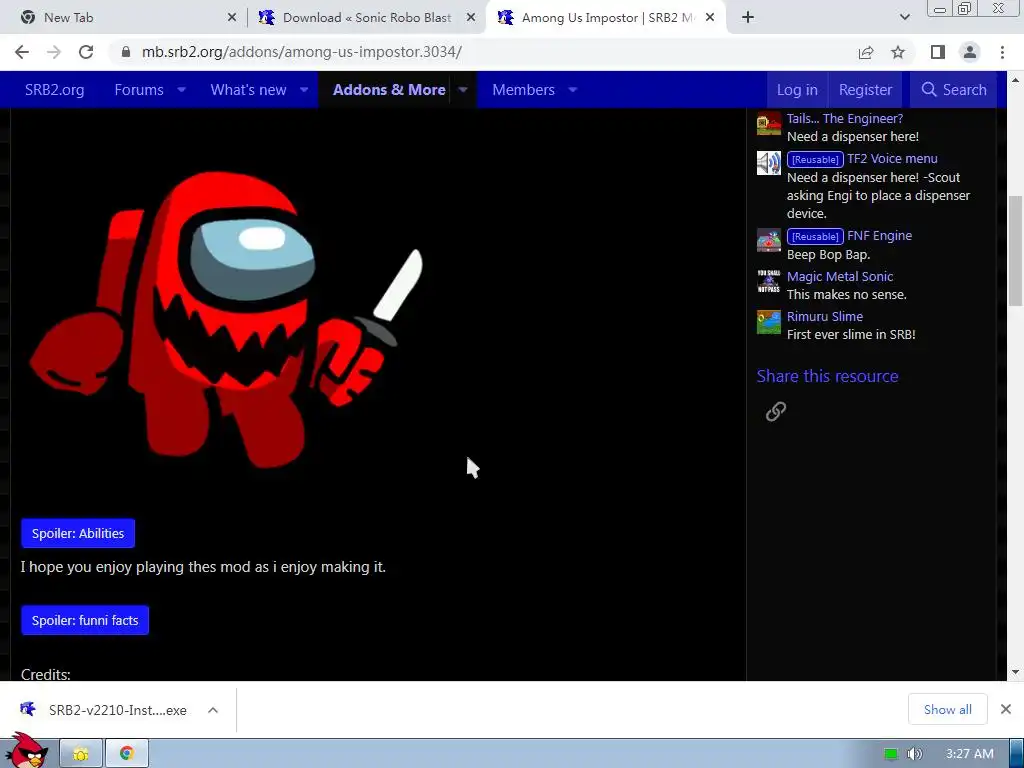Click the address bar URL
The height and width of the screenshot is (768, 1024).
pos(302,52)
